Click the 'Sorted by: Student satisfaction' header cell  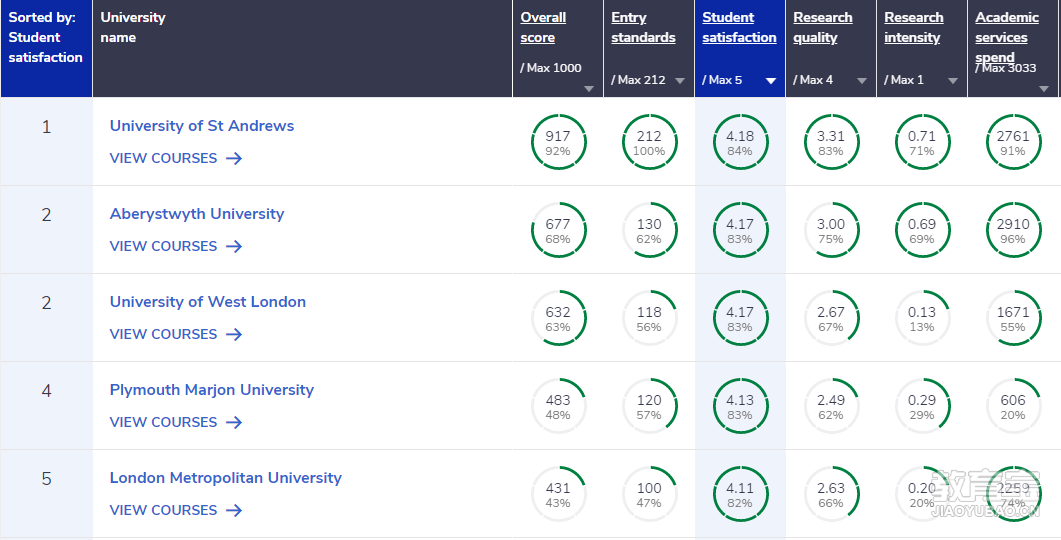pyautogui.click(x=46, y=48)
